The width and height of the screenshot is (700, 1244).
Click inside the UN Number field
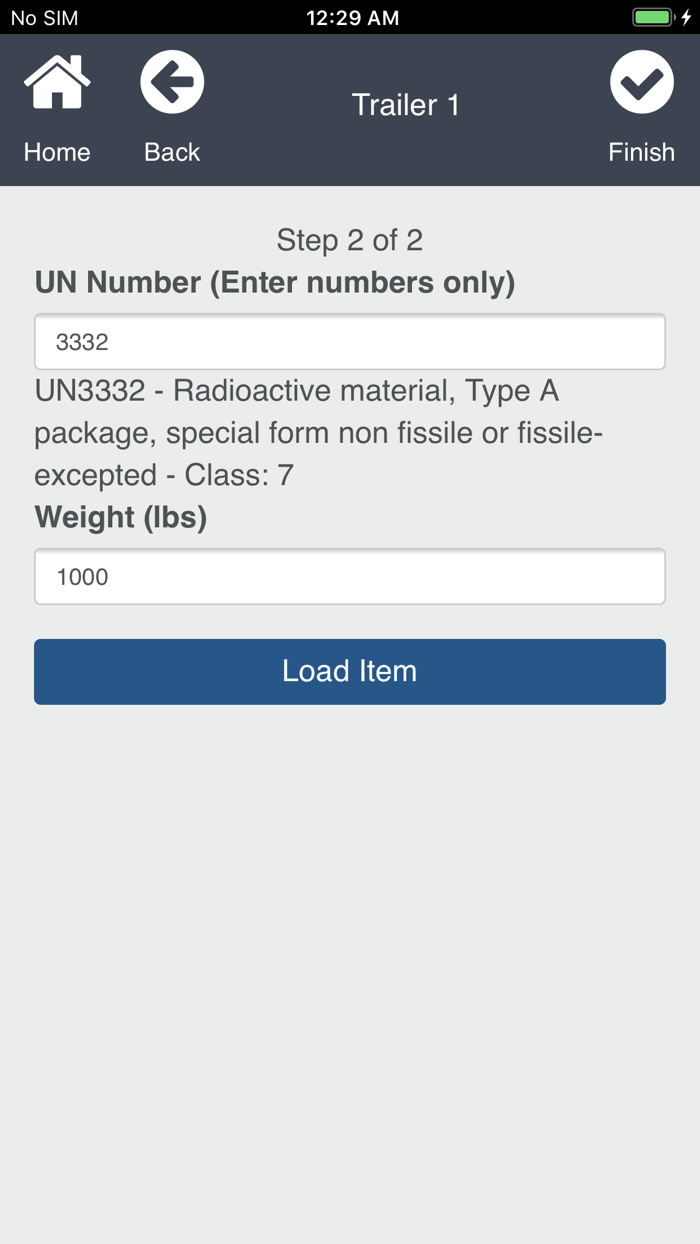click(x=350, y=341)
